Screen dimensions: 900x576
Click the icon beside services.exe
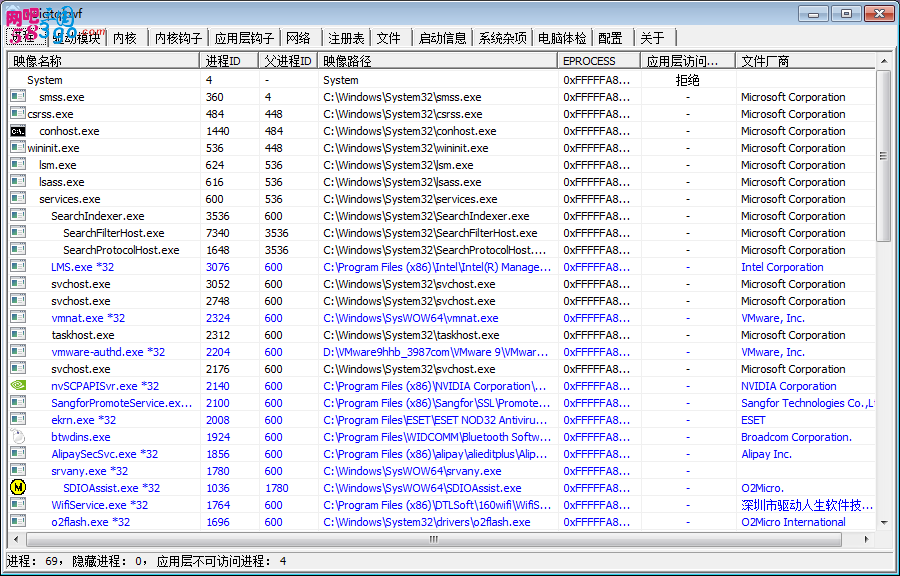tap(18, 199)
